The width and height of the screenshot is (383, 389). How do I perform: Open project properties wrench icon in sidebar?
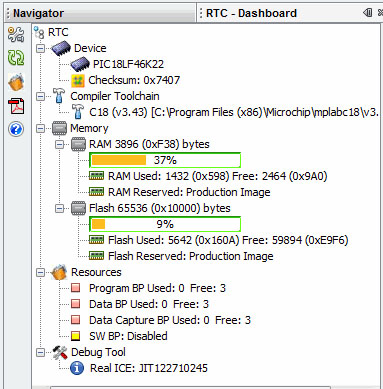(x=16, y=35)
